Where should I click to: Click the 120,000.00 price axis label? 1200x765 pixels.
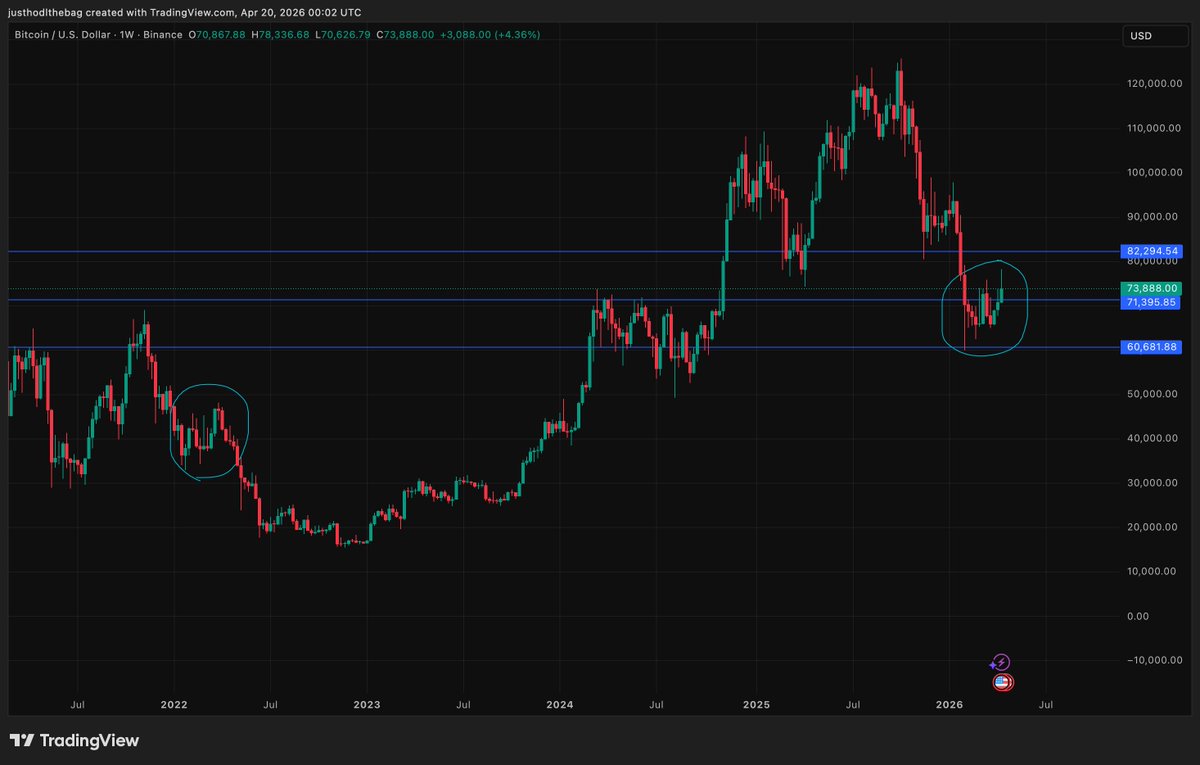click(1155, 84)
